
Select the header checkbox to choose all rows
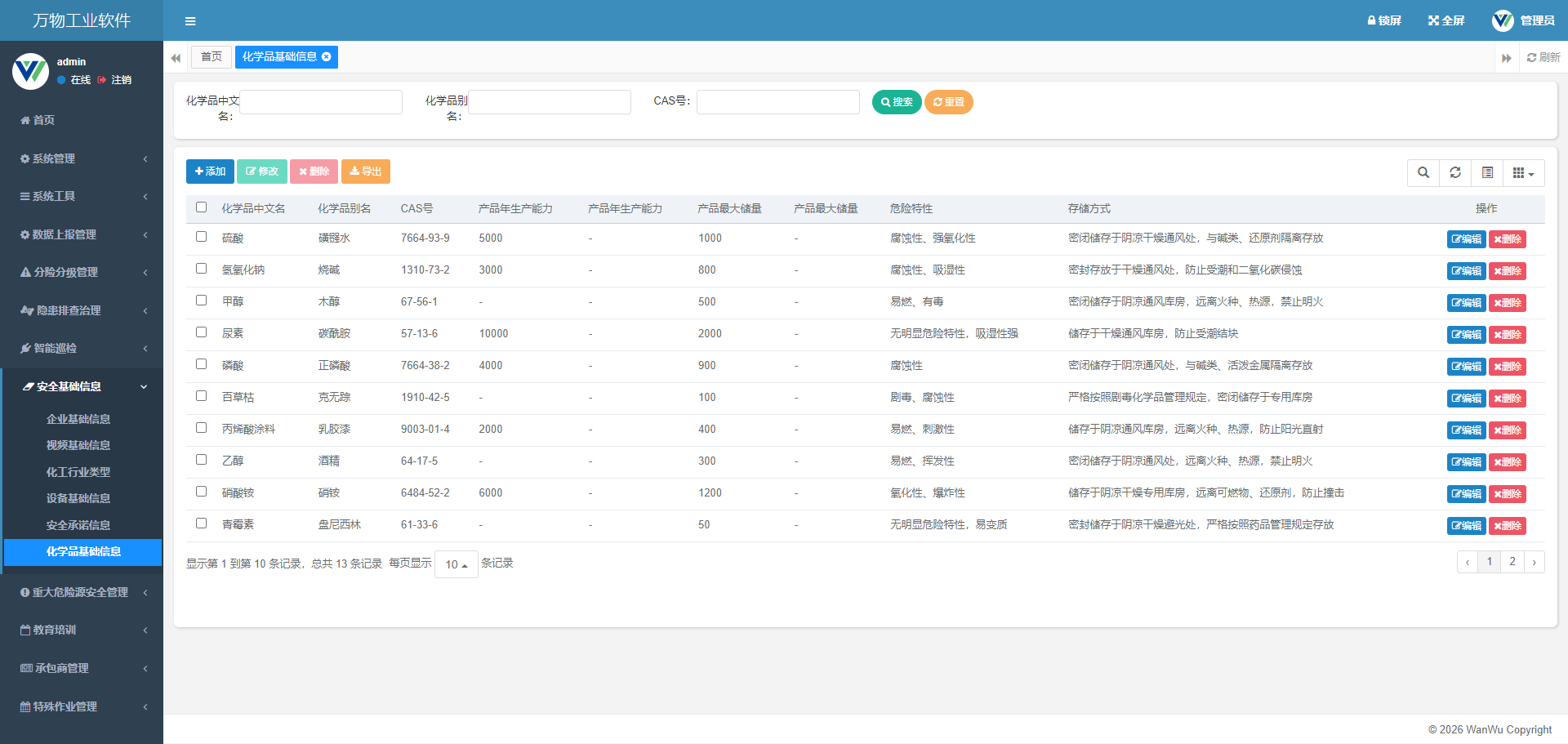(201, 207)
